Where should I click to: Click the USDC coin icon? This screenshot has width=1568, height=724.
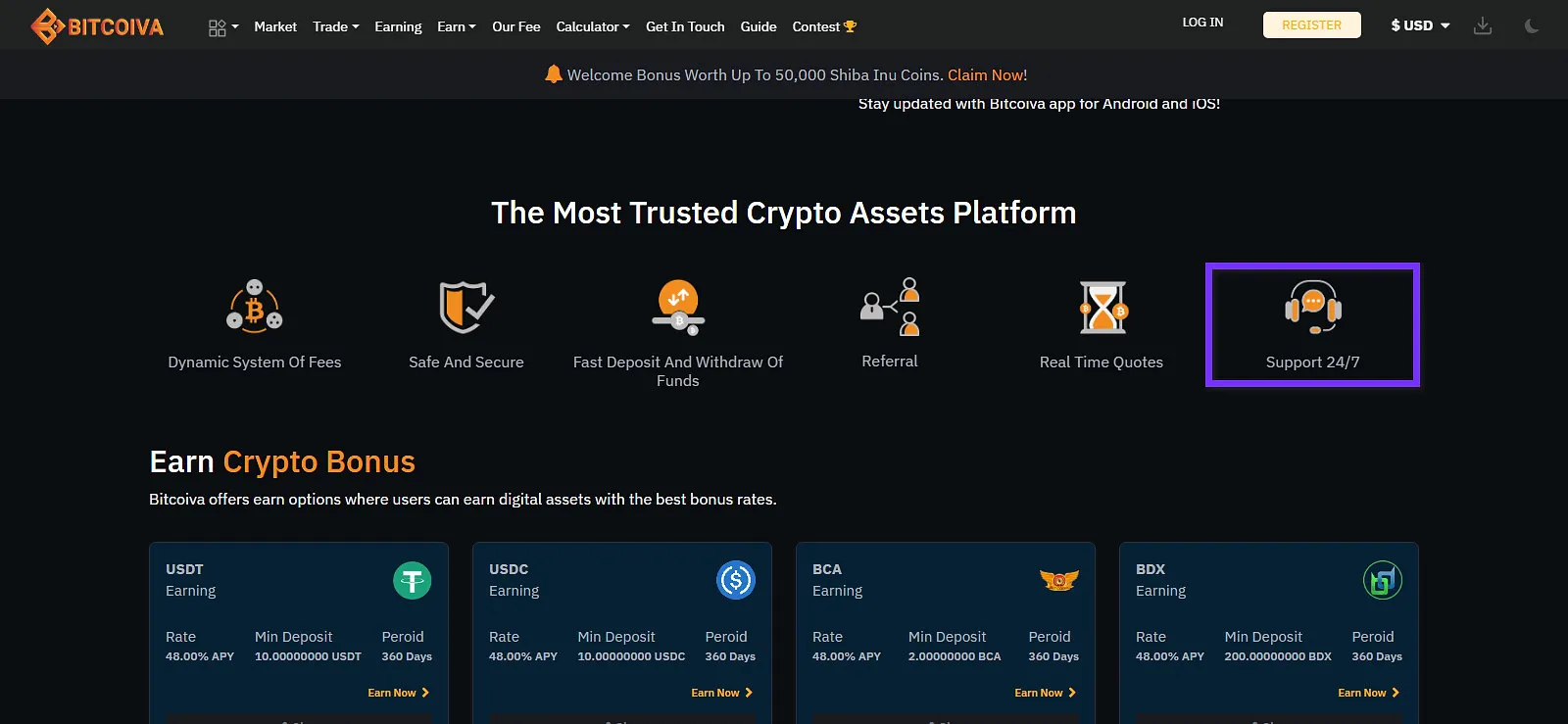coord(736,581)
